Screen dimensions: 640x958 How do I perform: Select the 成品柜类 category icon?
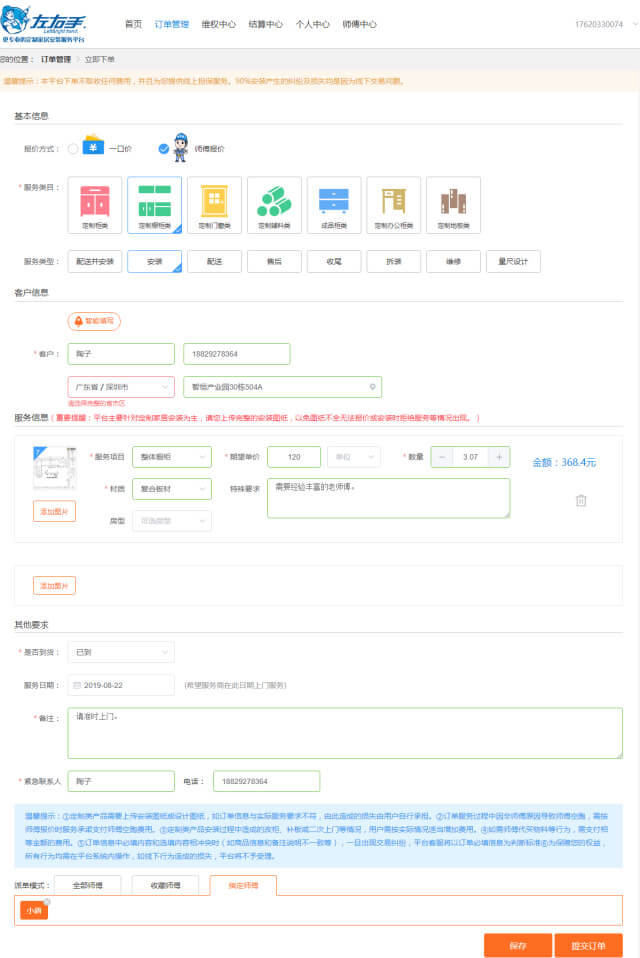tap(334, 204)
